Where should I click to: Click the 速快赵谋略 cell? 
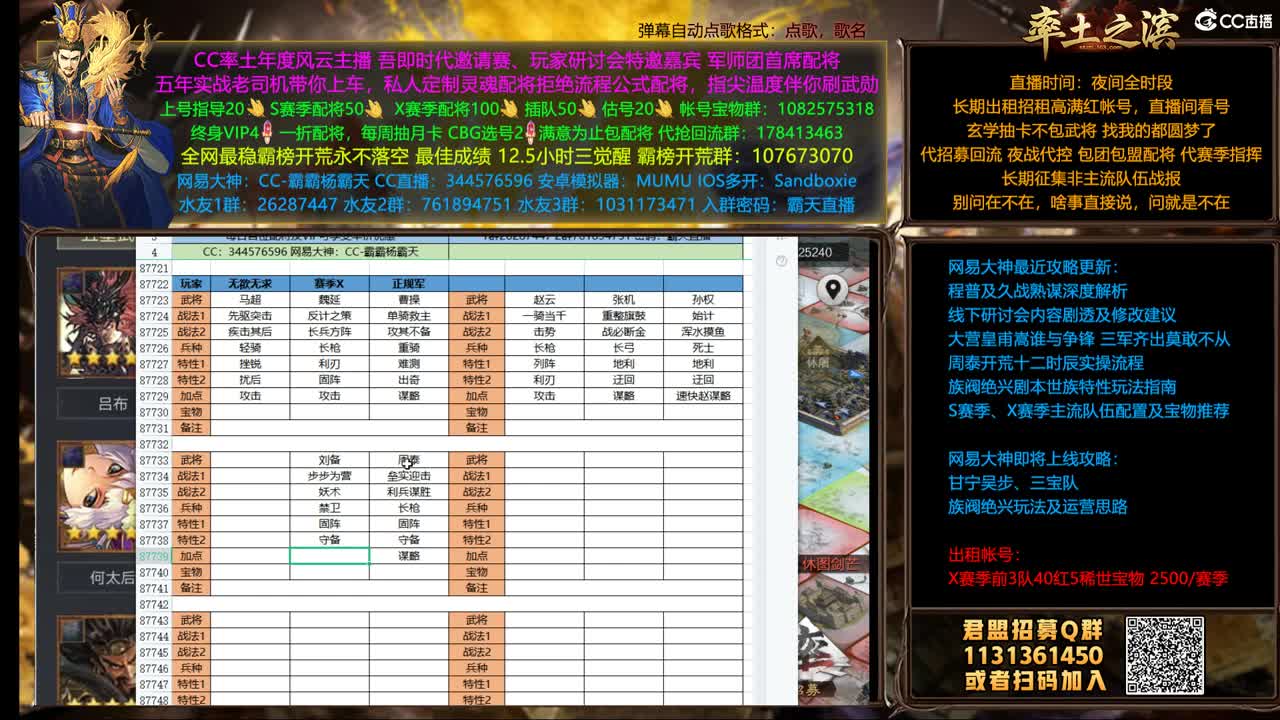pos(703,396)
